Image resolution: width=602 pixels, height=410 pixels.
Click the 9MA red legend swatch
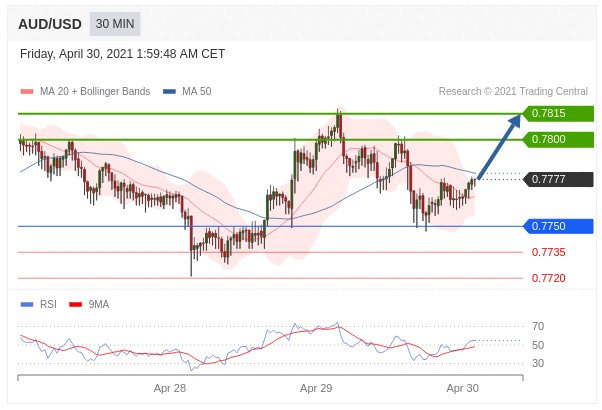75,304
